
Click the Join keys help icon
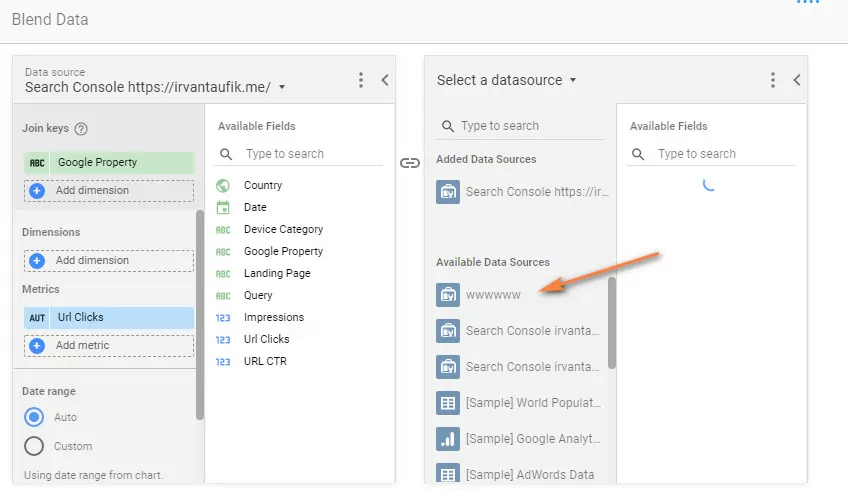(81, 129)
